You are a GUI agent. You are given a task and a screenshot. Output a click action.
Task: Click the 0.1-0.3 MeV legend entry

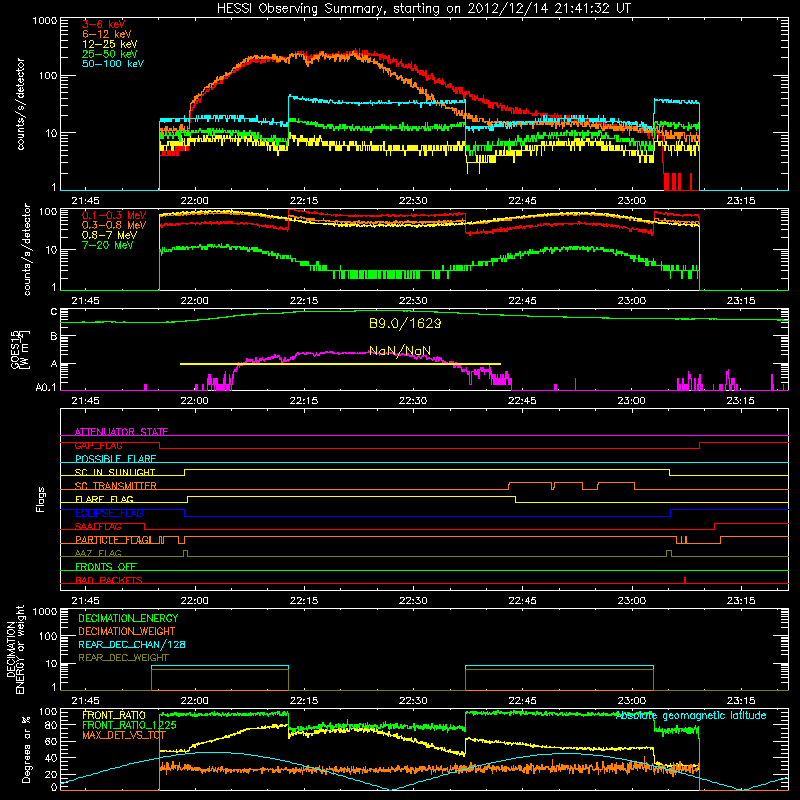pyautogui.click(x=114, y=215)
